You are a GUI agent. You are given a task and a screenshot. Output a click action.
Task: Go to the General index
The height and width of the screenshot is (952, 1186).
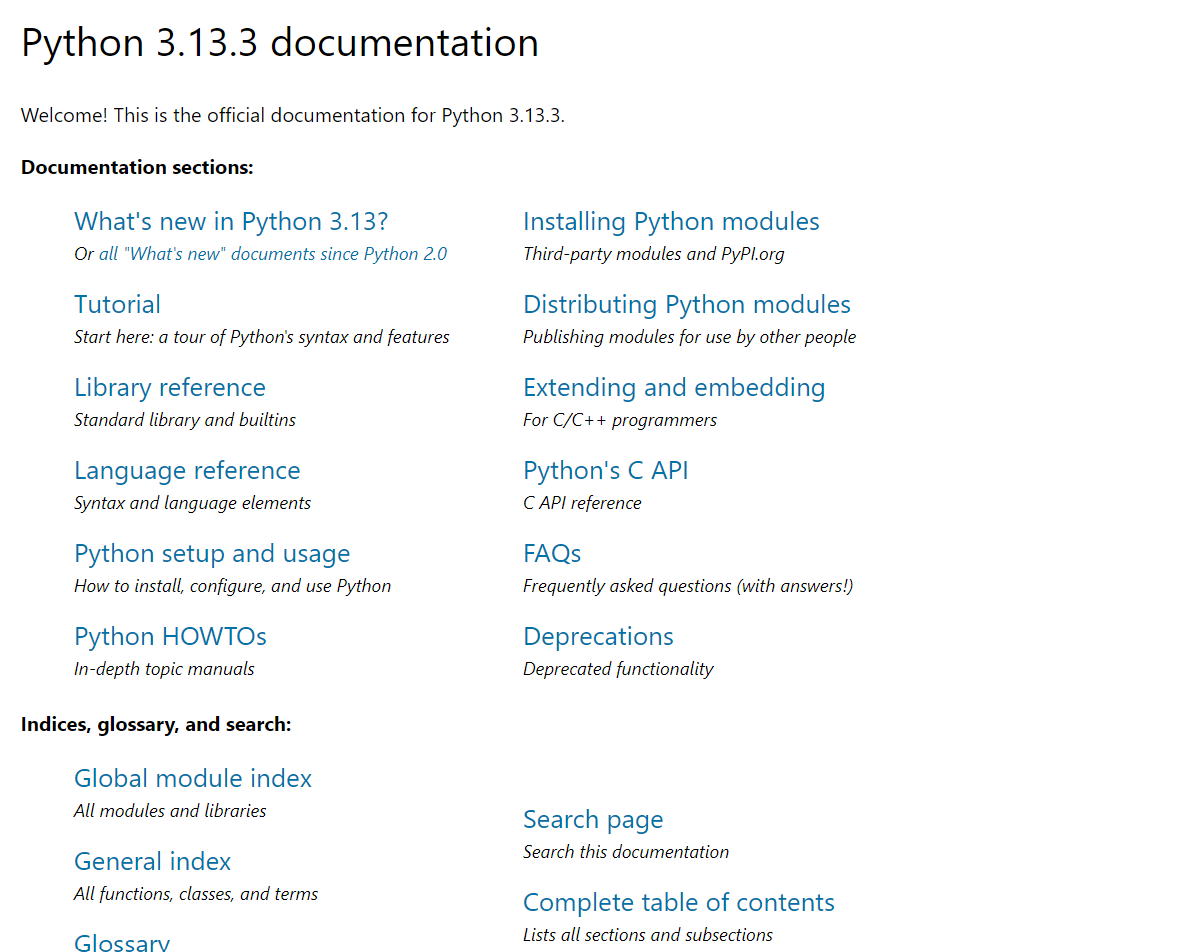152,862
